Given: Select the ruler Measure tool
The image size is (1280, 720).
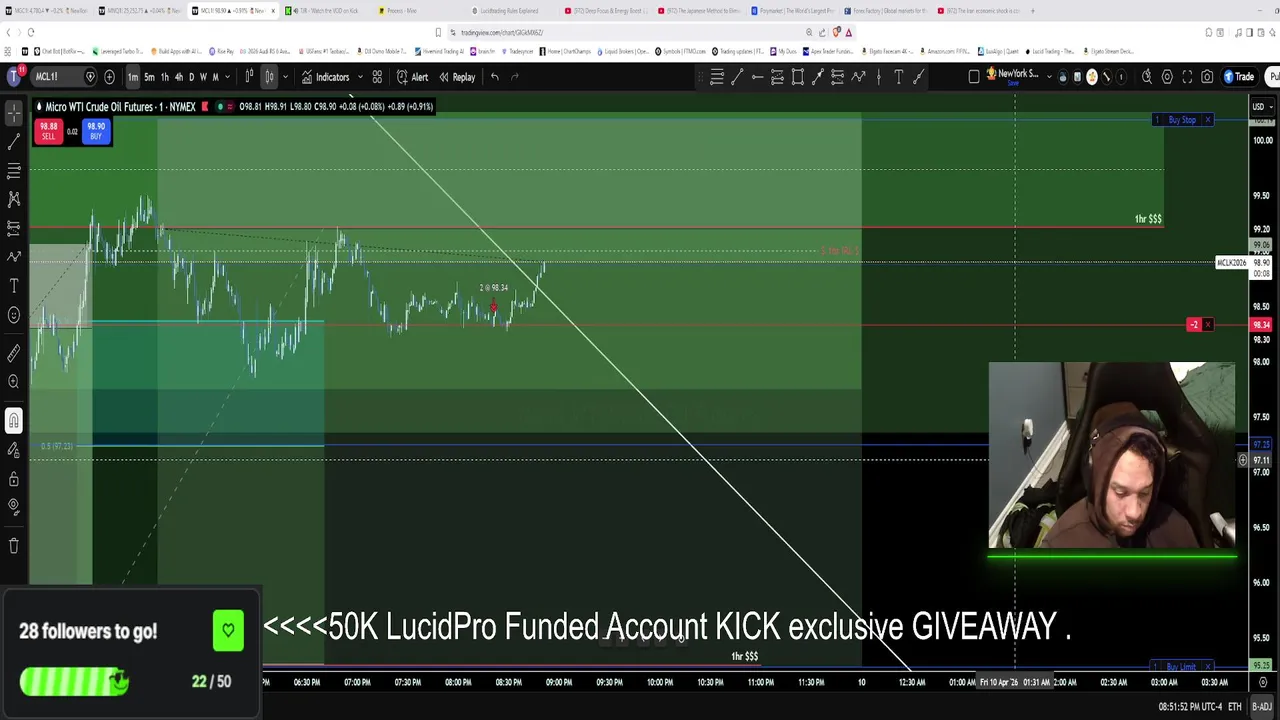Looking at the screenshot, I should click(14, 353).
